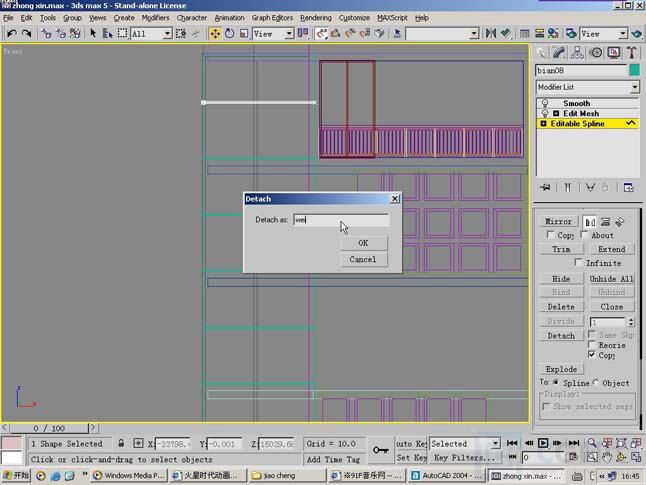
Task: Toggle Show selected segs checkbox
Action: click(x=546, y=406)
